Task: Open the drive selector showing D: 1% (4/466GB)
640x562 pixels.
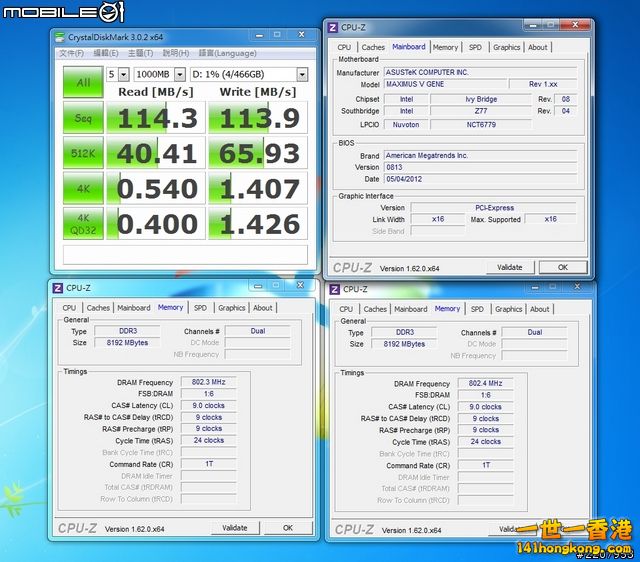Action: coord(248,74)
